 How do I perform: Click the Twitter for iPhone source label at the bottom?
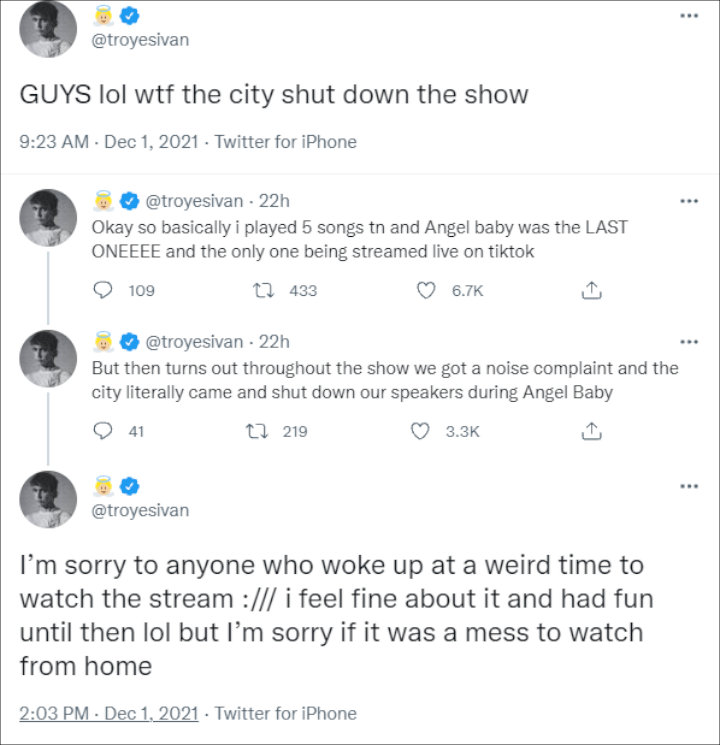point(285,713)
